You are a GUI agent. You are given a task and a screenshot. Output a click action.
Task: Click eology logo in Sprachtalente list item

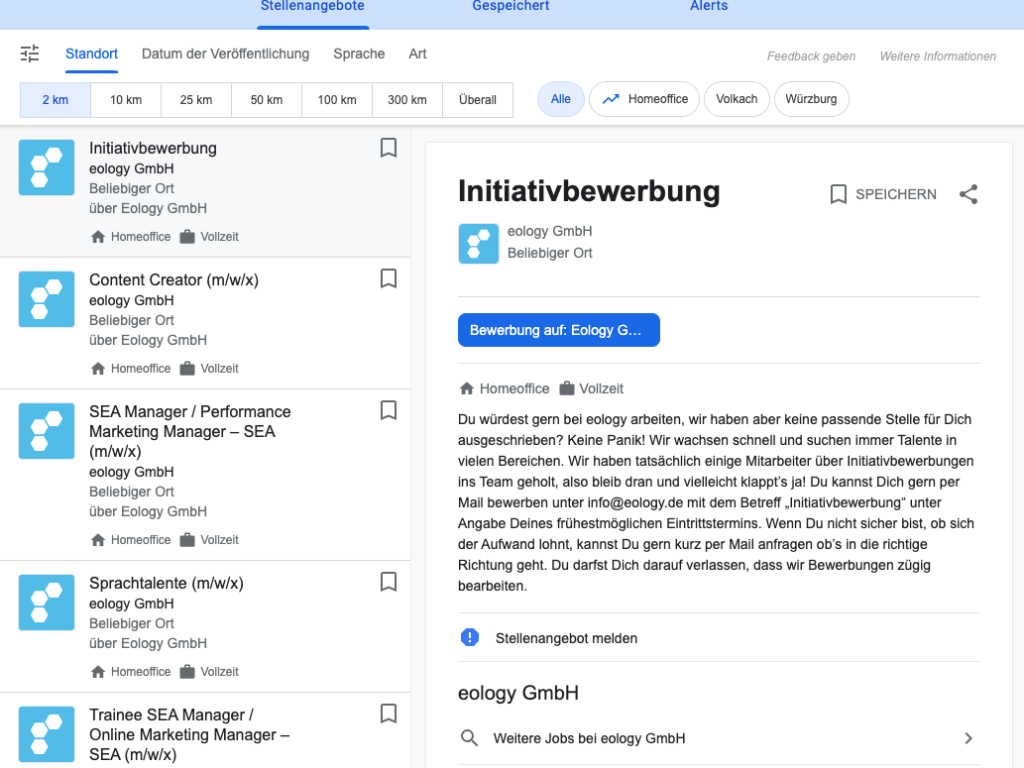(46, 602)
